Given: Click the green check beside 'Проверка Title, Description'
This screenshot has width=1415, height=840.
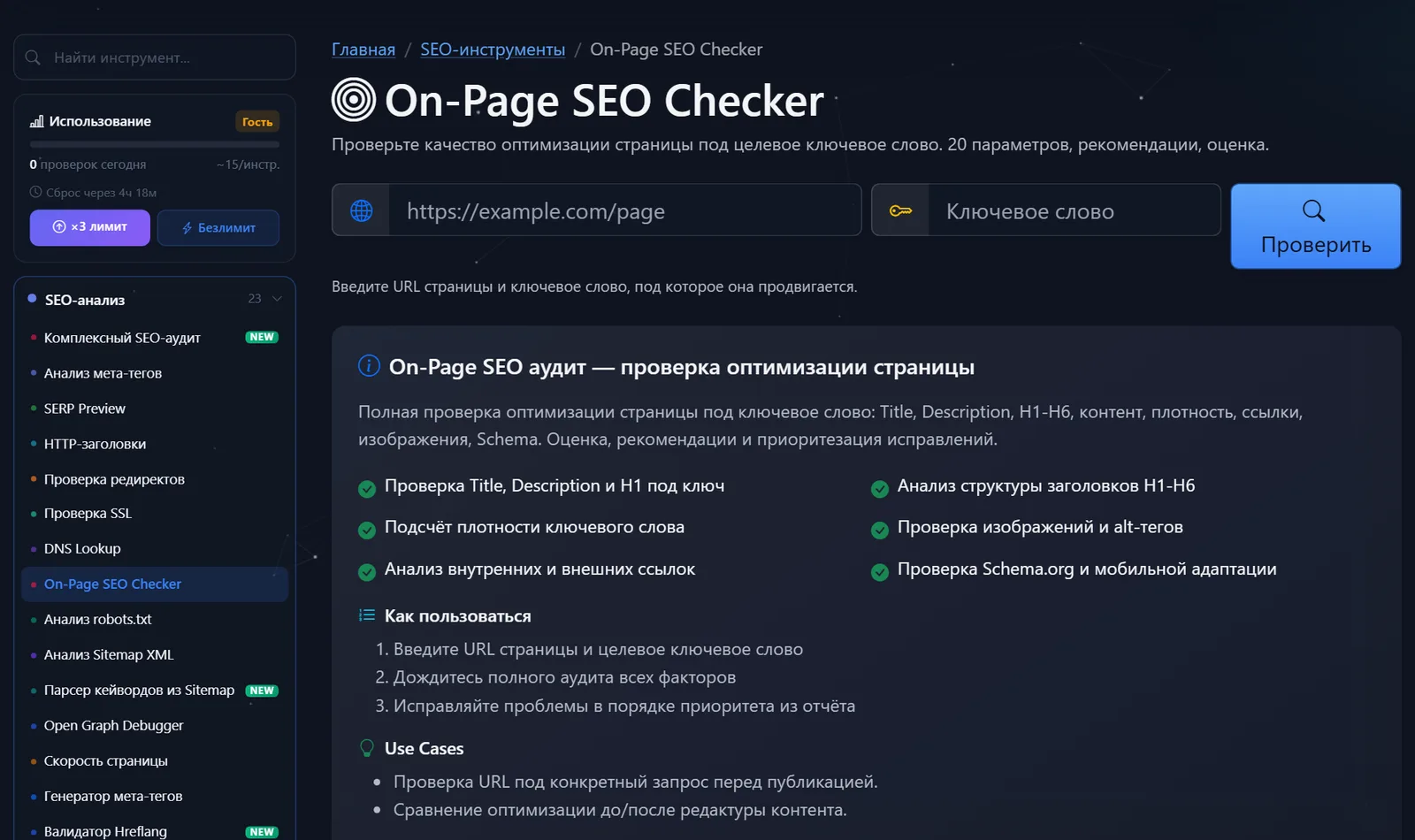Looking at the screenshot, I should pos(367,488).
